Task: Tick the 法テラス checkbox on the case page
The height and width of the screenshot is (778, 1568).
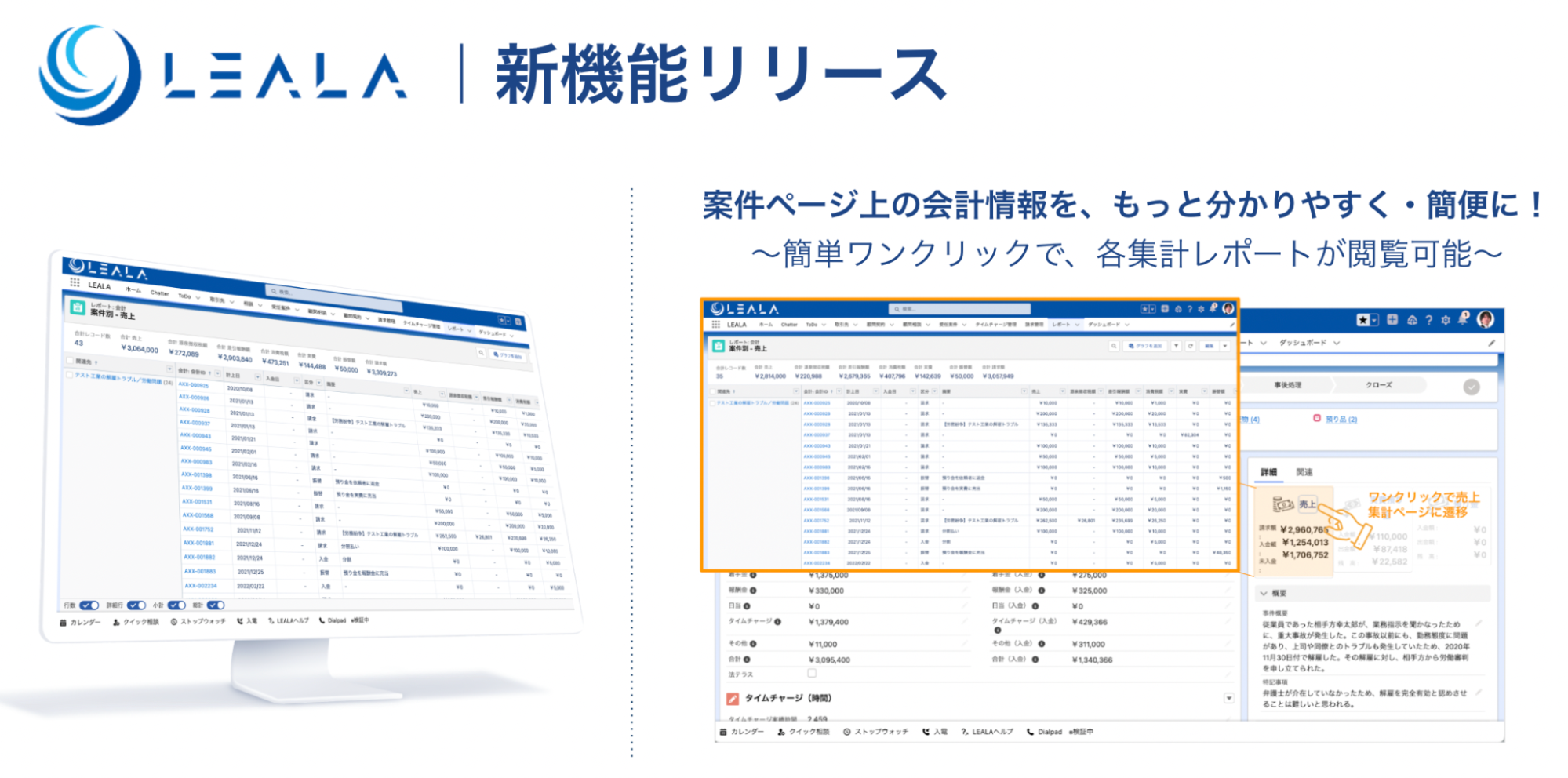Action: [x=812, y=673]
